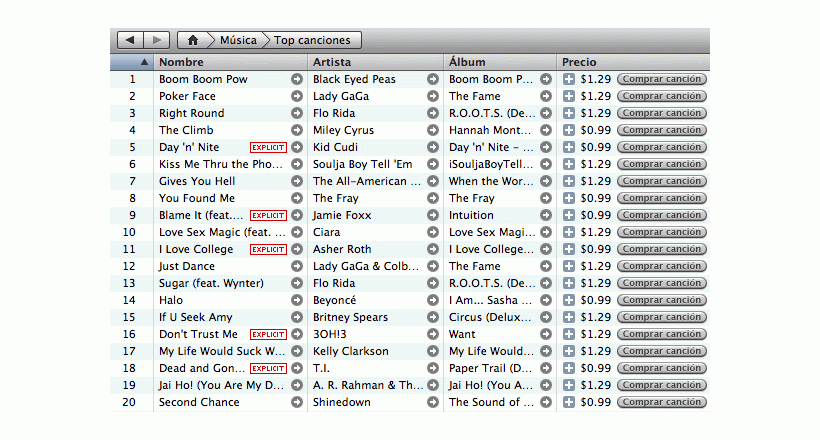Open the song arrow for The Climb

point(297,130)
